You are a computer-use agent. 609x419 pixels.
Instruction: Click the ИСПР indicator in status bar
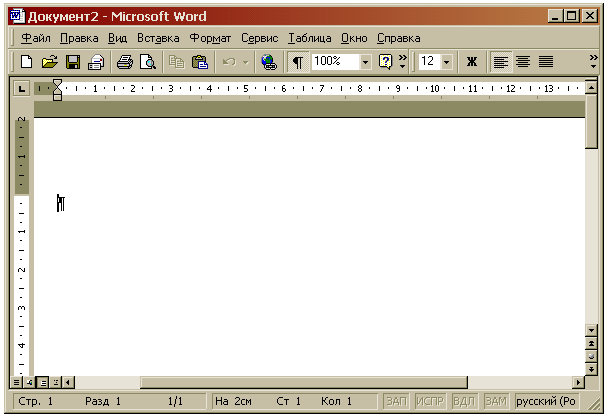point(430,401)
